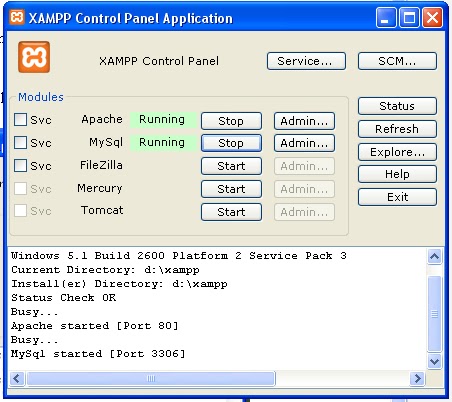
Task: Open Apache Admin page
Action: coord(304,121)
